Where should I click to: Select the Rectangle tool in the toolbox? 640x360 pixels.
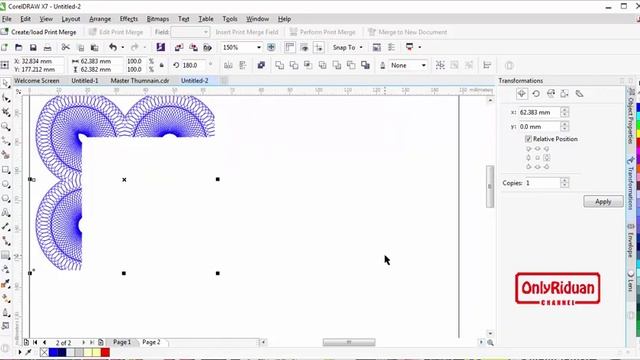[x=6, y=170]
